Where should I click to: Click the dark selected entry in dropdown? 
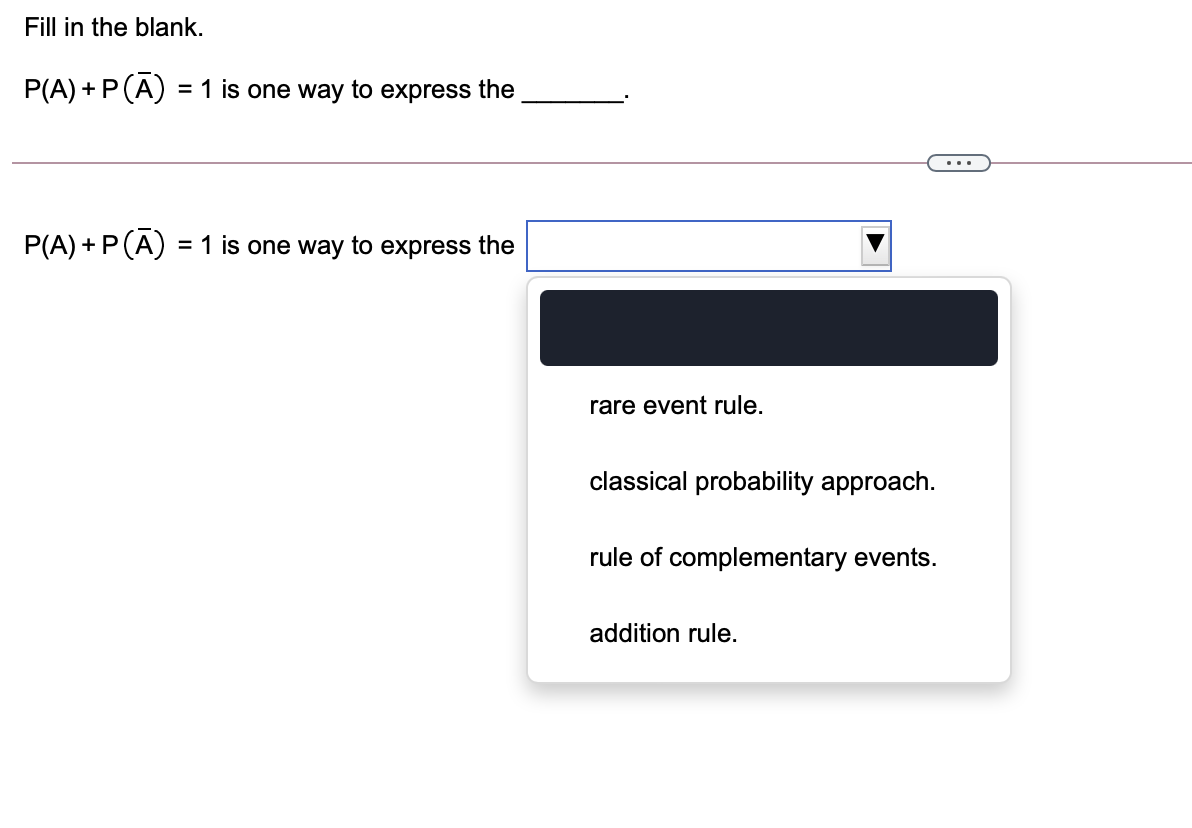(x=768, y=327)
